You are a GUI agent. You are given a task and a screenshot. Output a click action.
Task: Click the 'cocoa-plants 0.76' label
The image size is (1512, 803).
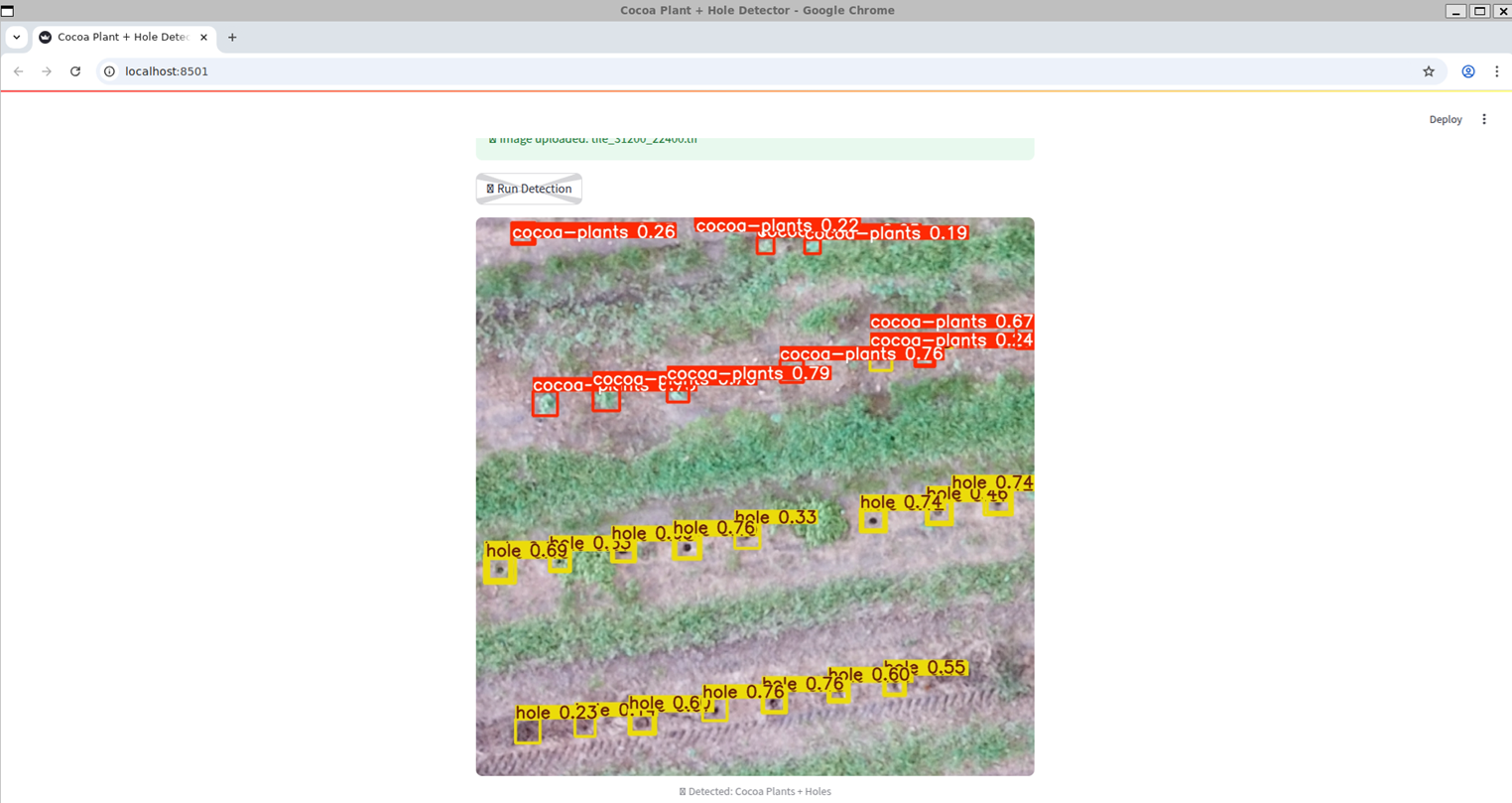(861, 353)
